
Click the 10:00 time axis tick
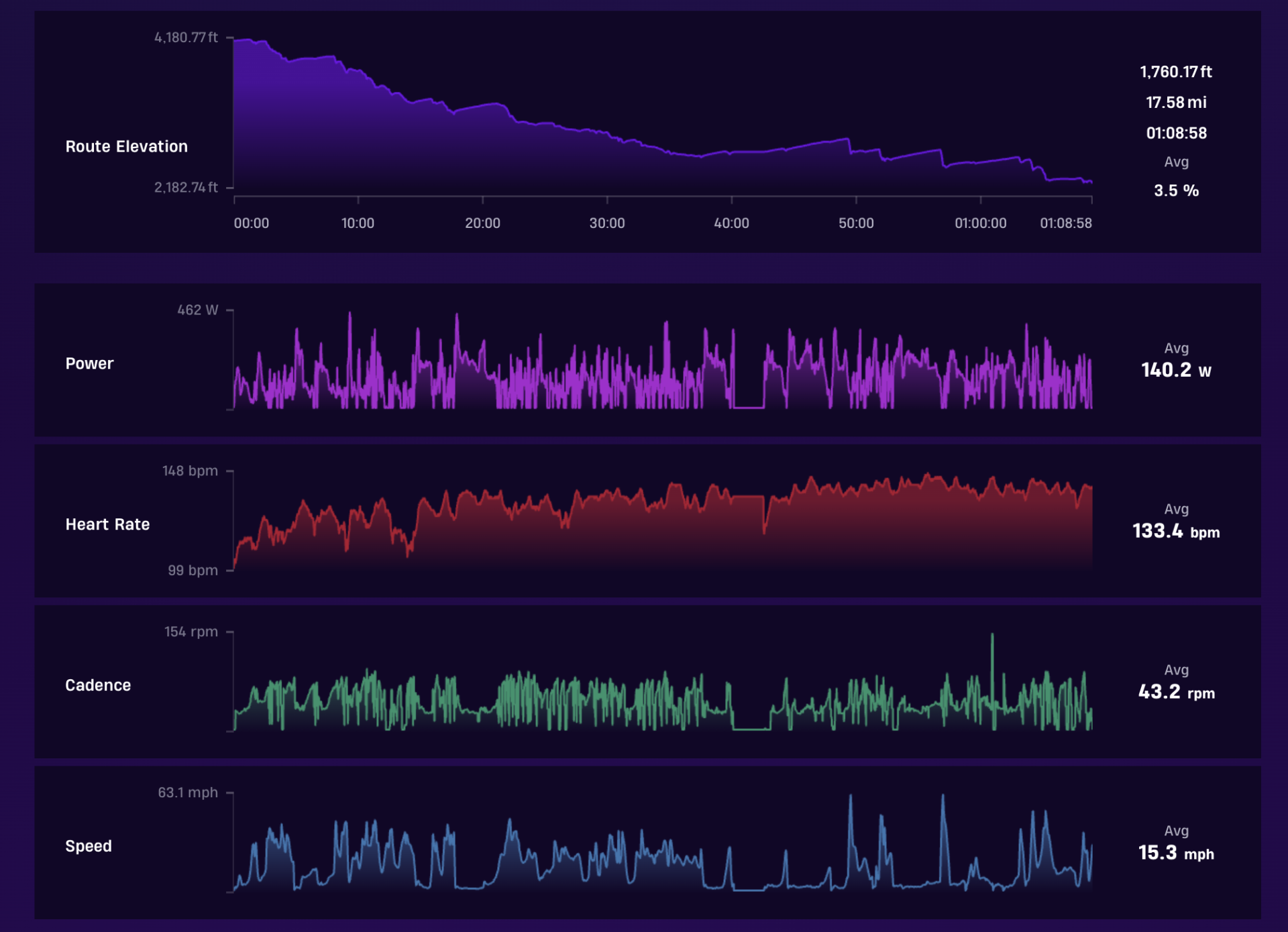point(358,223)
